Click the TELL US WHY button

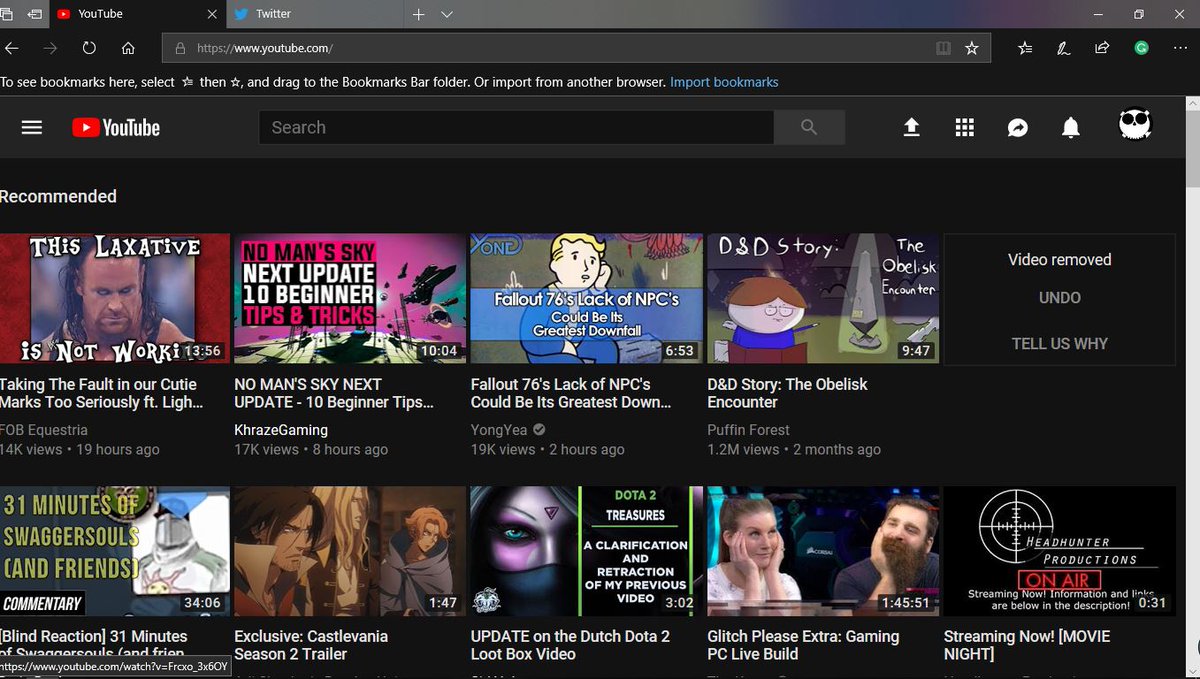pos(1059,344)
